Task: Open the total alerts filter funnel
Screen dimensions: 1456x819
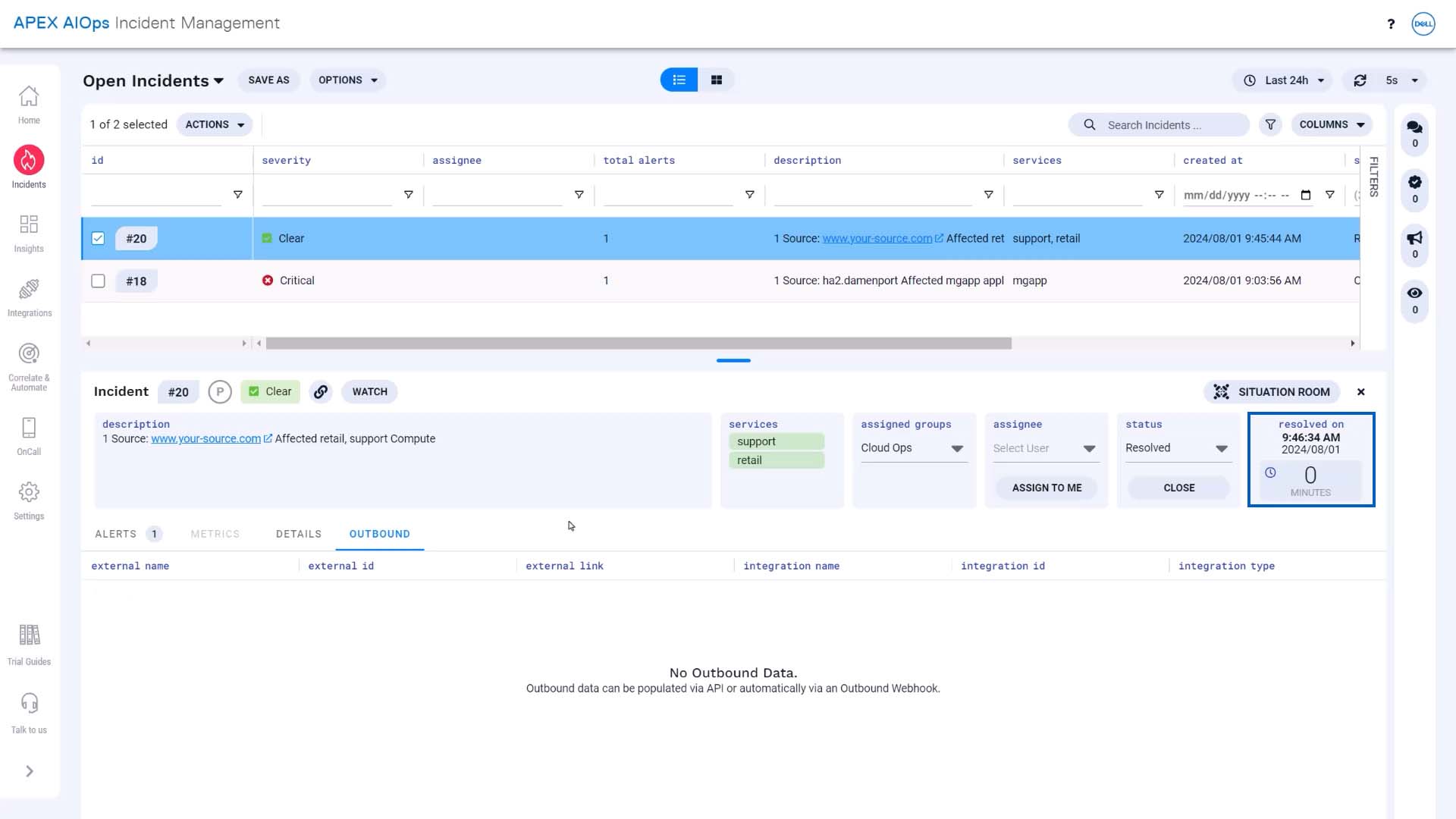Action: click(x=749, y=195)
